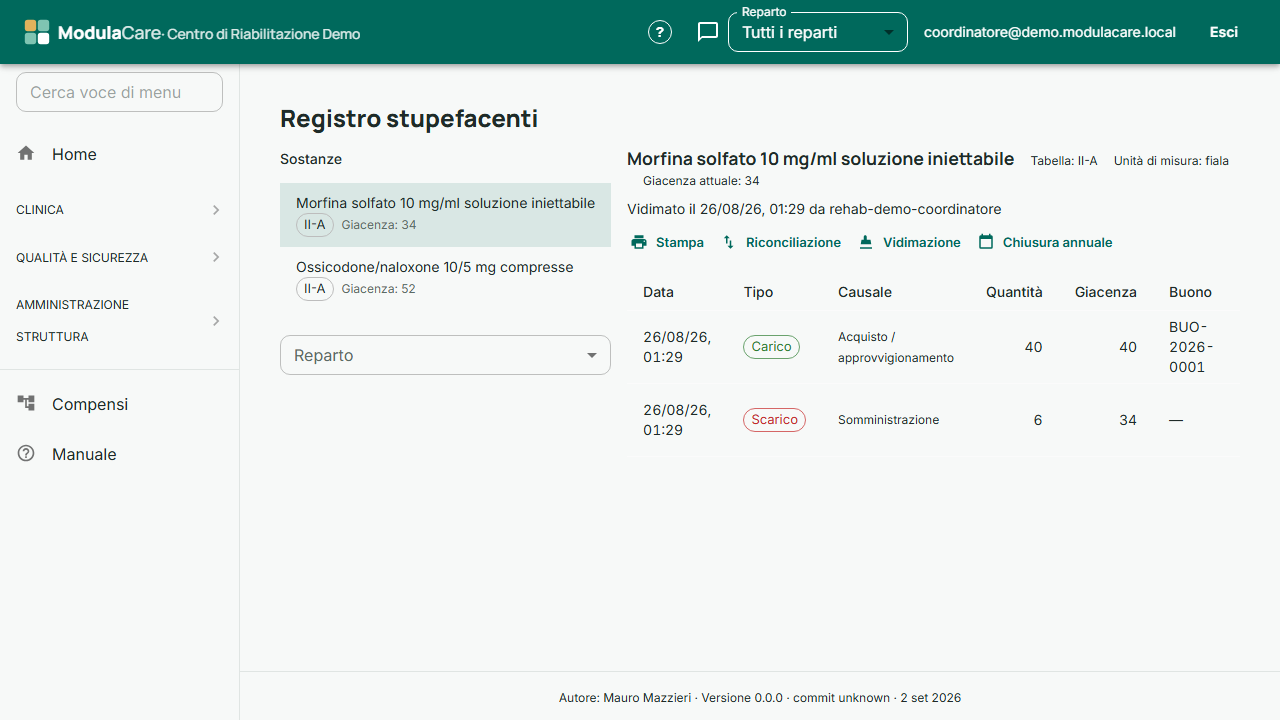Click the Stampa printer icon
This screenshot has width=1280, height=720.
coord(639,242)
